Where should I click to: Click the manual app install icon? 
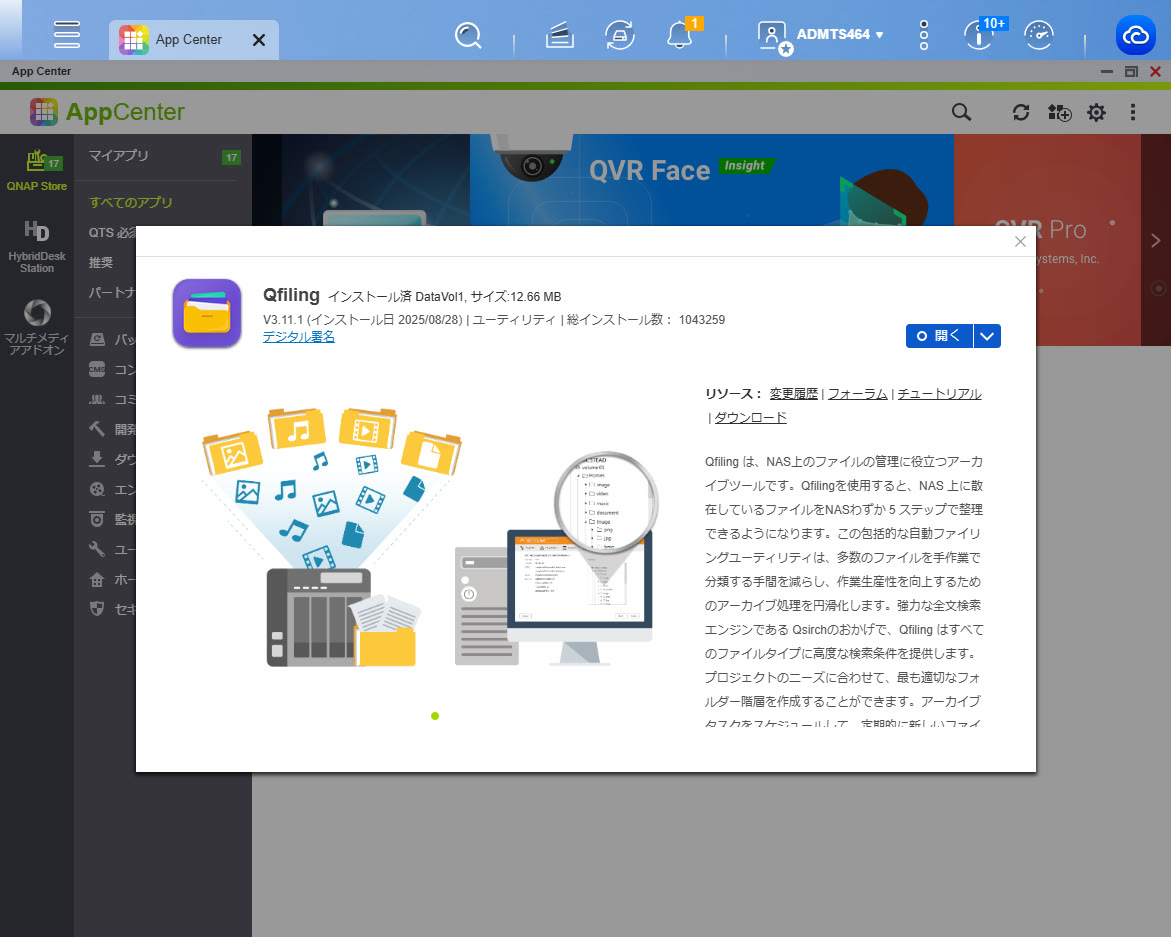(x=1059, y=113)
